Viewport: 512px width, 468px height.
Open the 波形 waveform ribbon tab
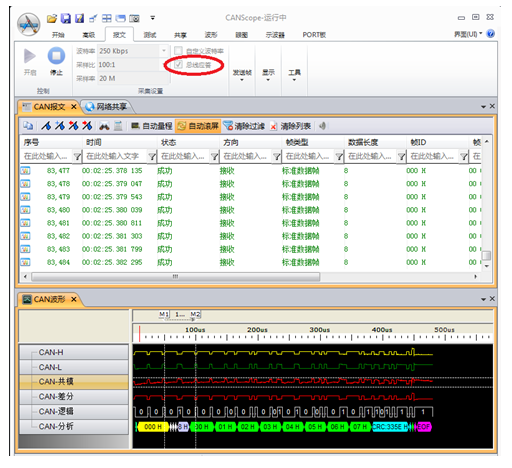(211, 35)
